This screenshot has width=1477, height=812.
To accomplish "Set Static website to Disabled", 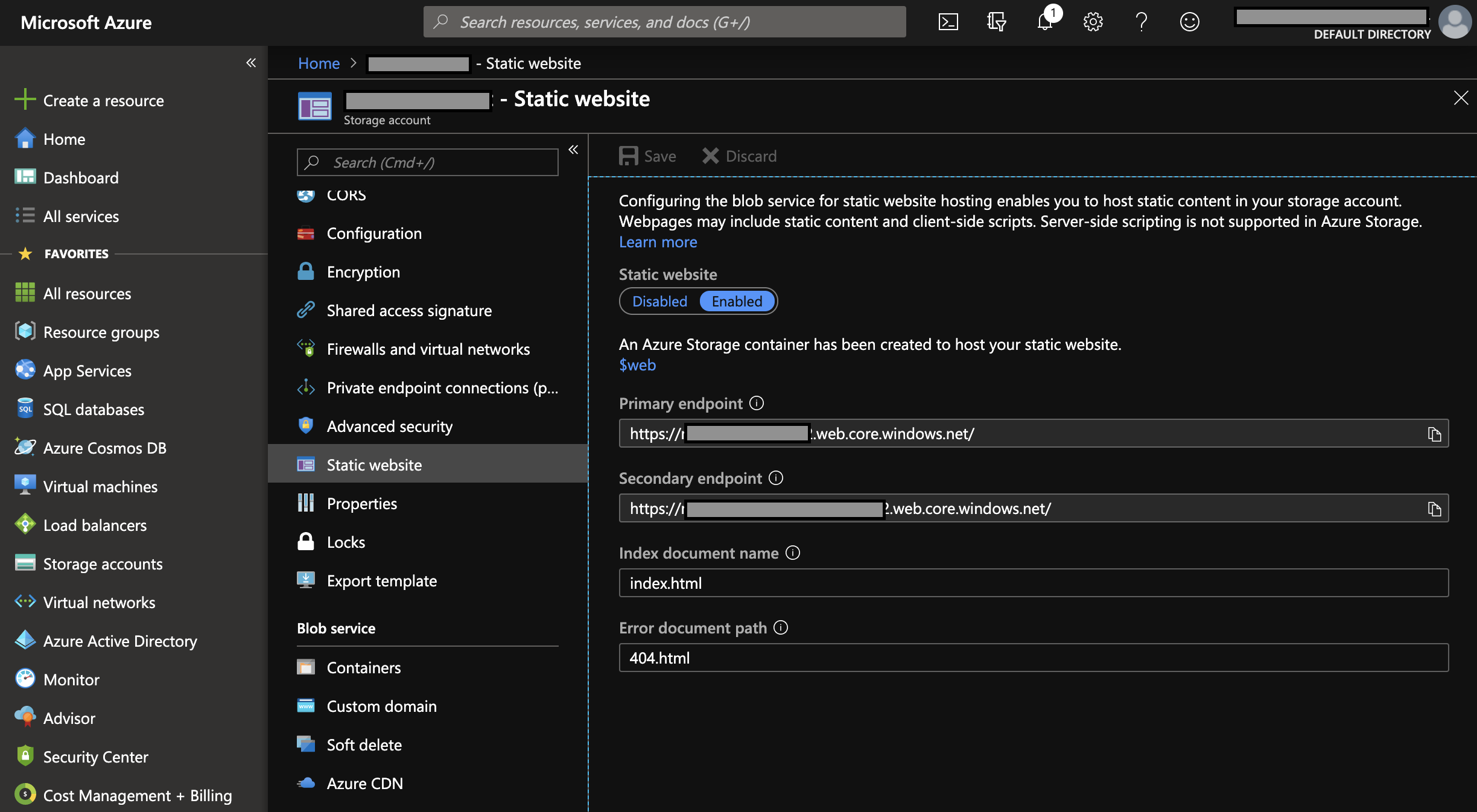I will tap(659, 301).
